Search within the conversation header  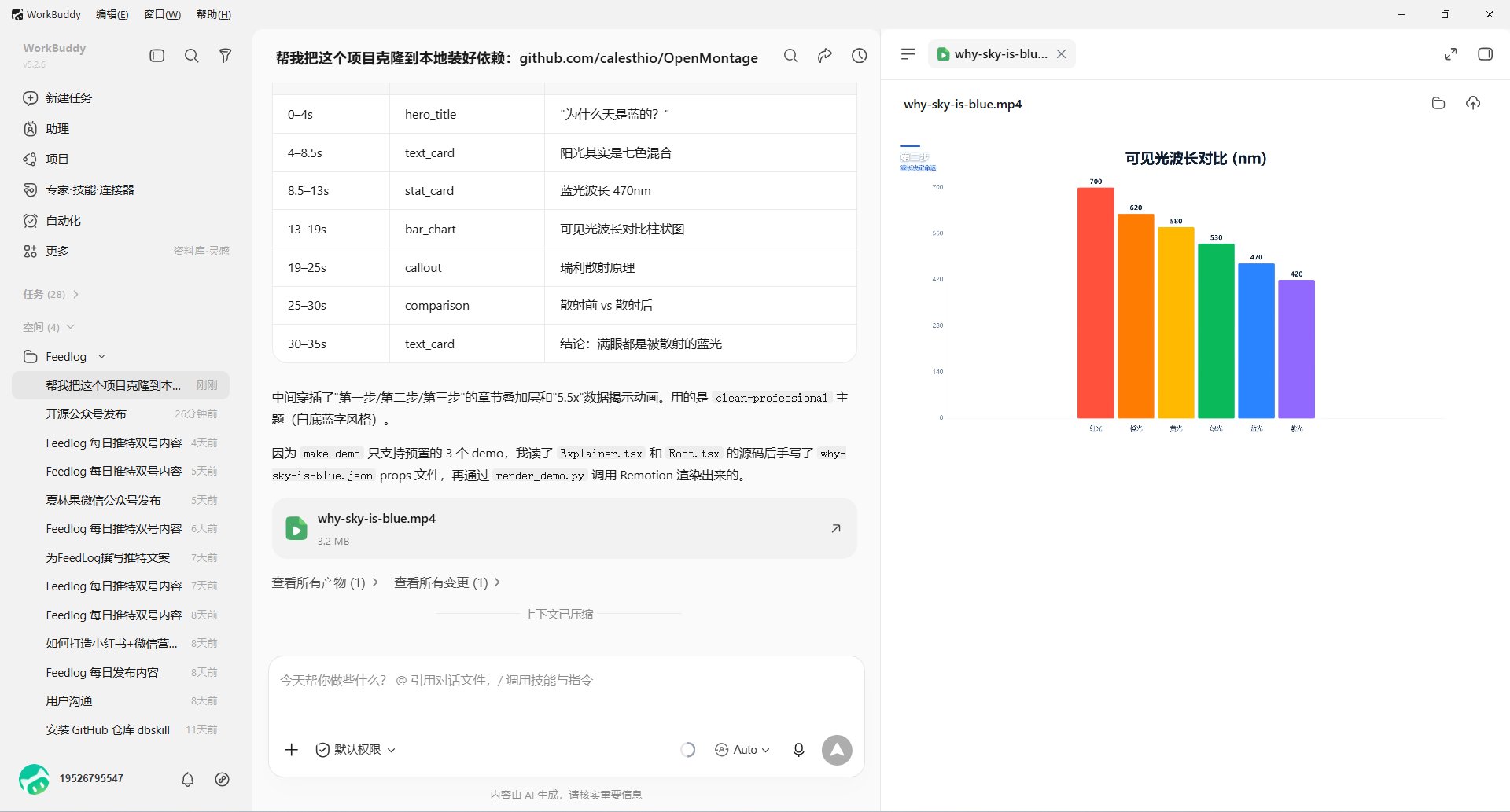[790, 56]
